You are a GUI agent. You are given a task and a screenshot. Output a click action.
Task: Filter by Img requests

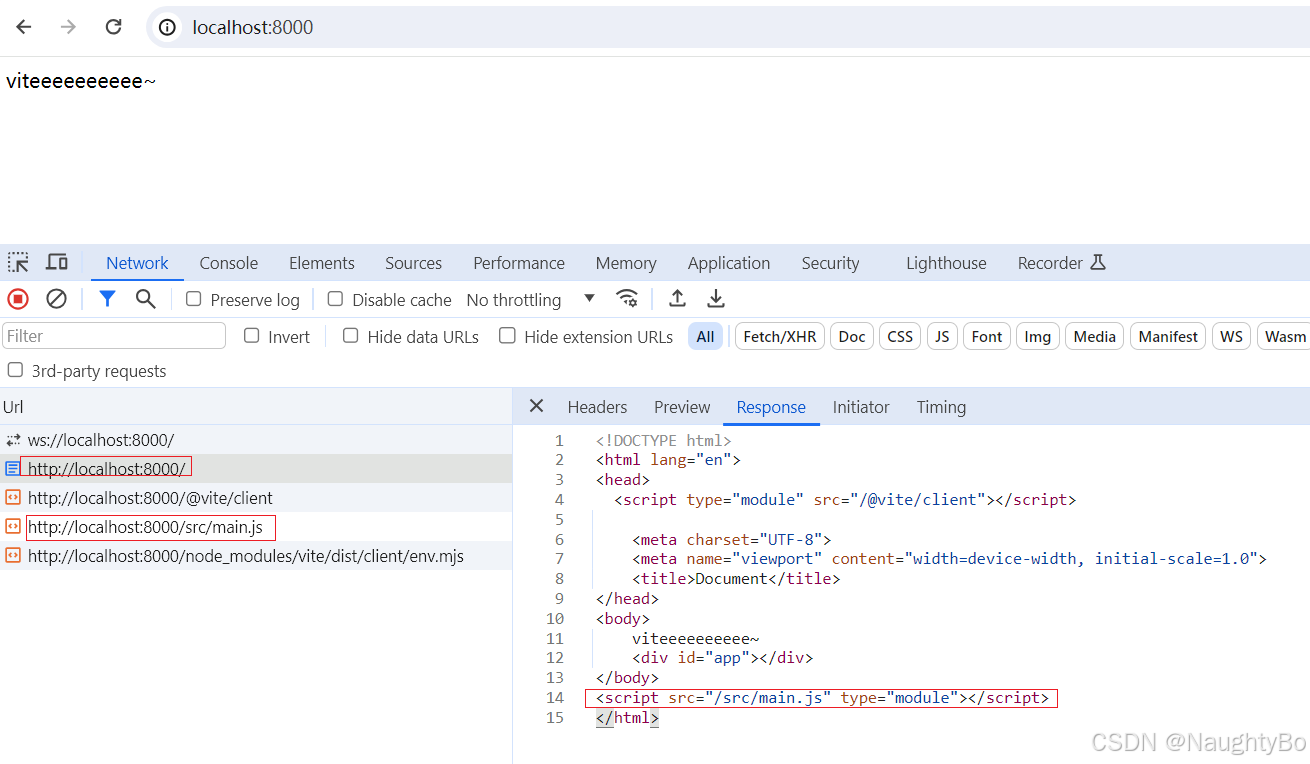(1038, 336)
